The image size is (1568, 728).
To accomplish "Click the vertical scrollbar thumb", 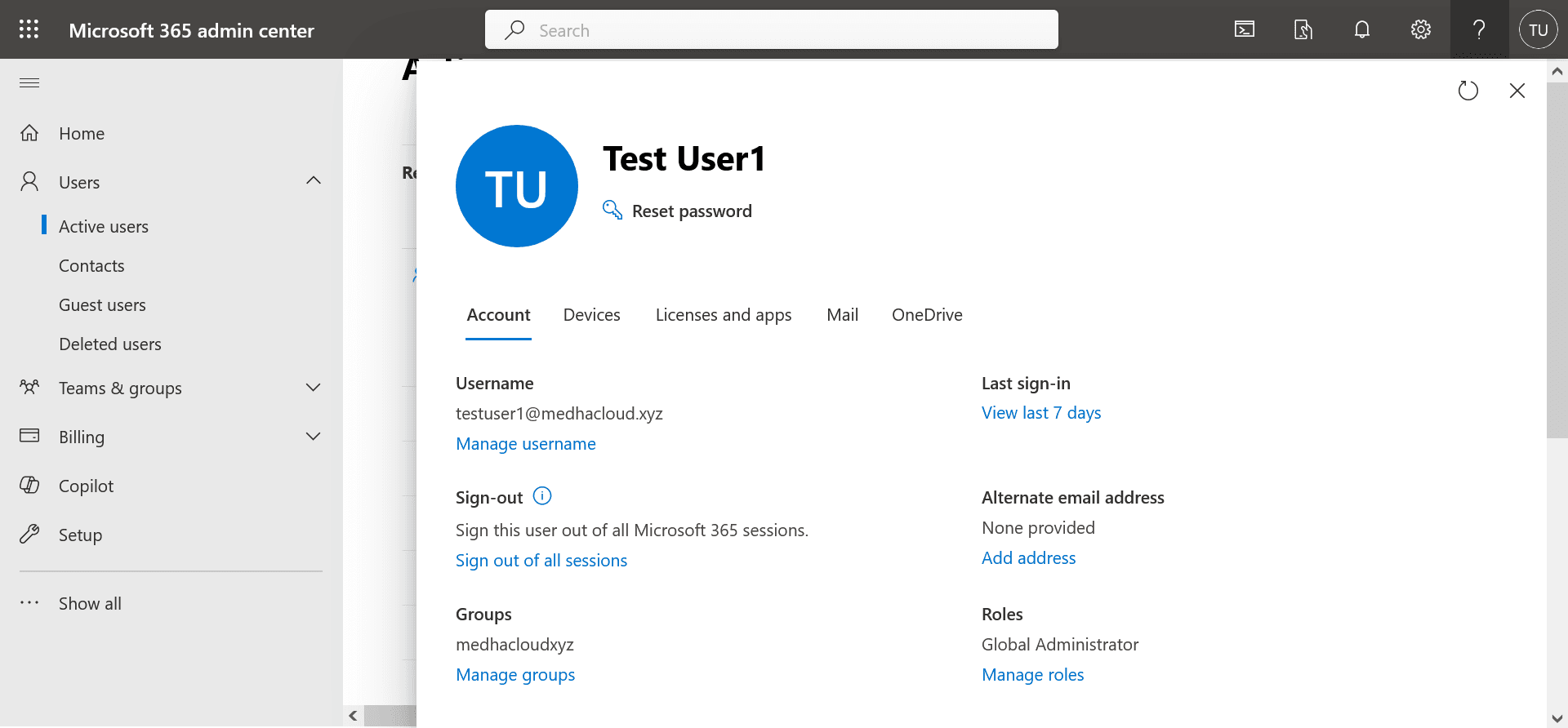I will [x=1557, y=260].
